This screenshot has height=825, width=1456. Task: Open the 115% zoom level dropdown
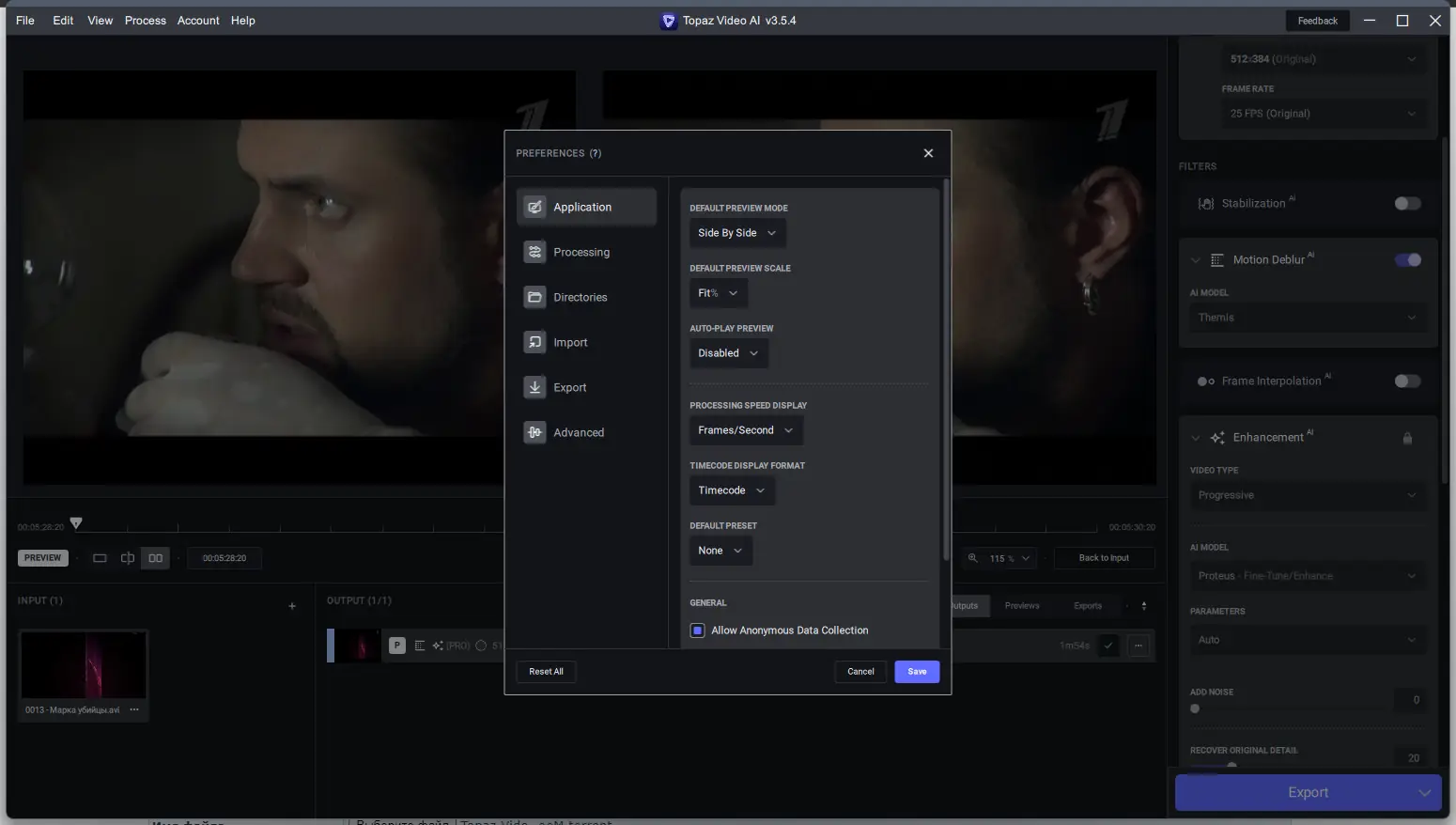(x=1009, y=558)
